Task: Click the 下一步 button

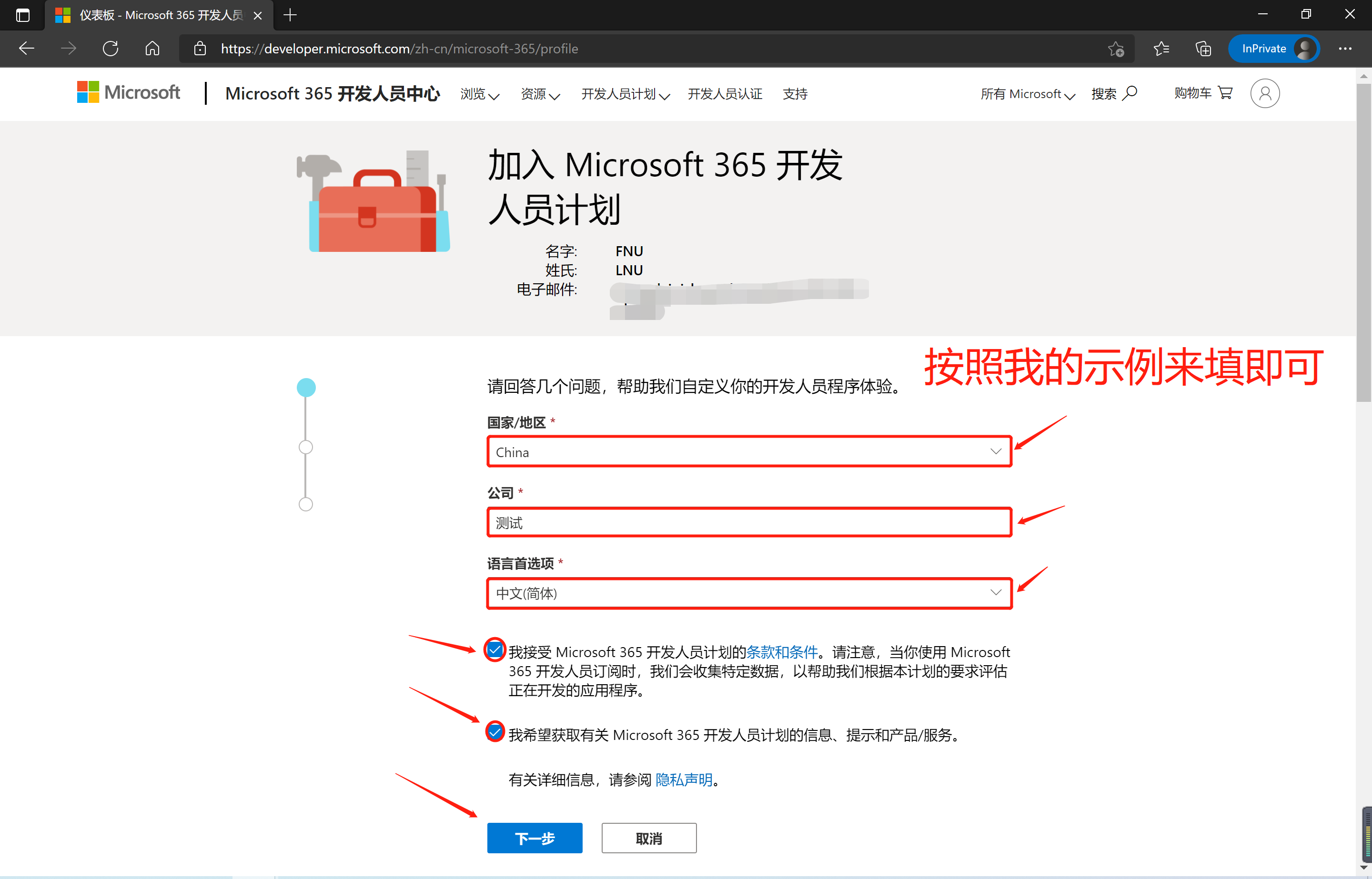Action: [535, 838]
